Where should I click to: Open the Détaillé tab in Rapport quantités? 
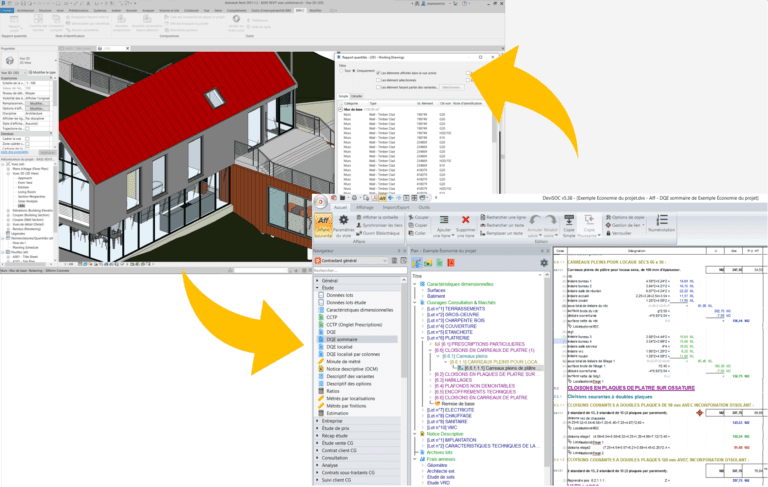click(357, 97)
